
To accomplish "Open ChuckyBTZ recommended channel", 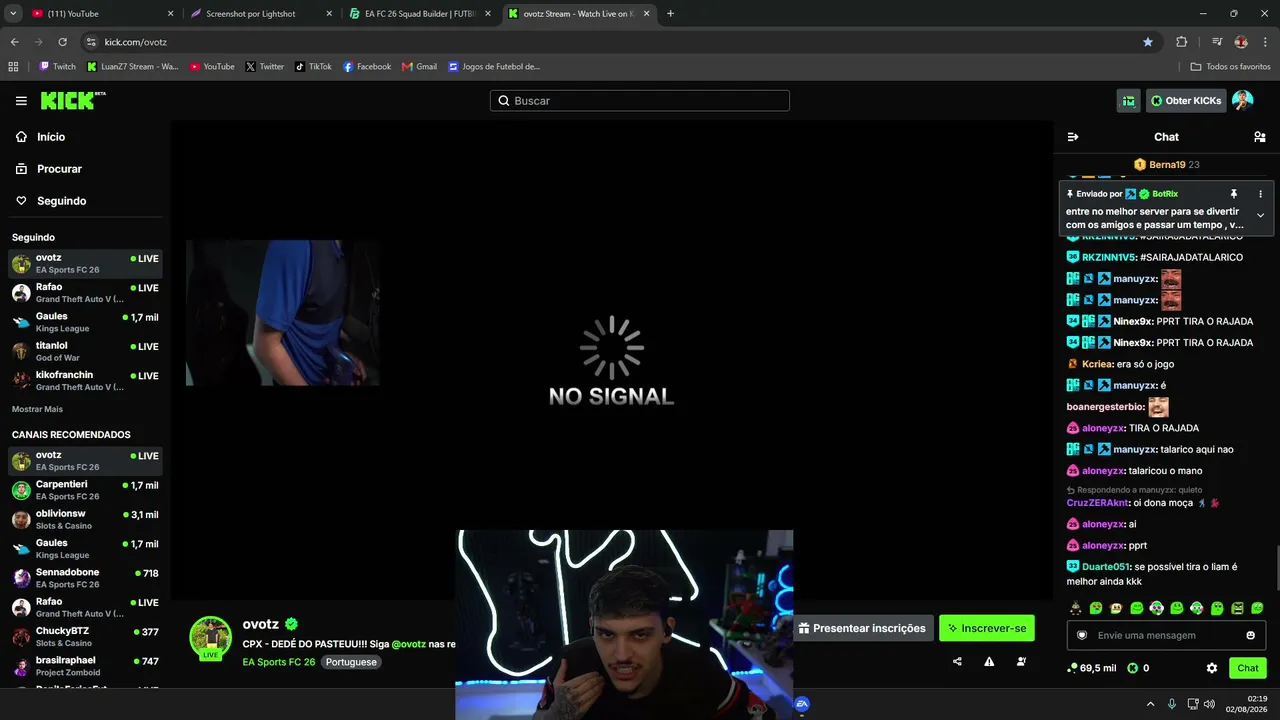I will pyautogui.click(x=85, y=637).
